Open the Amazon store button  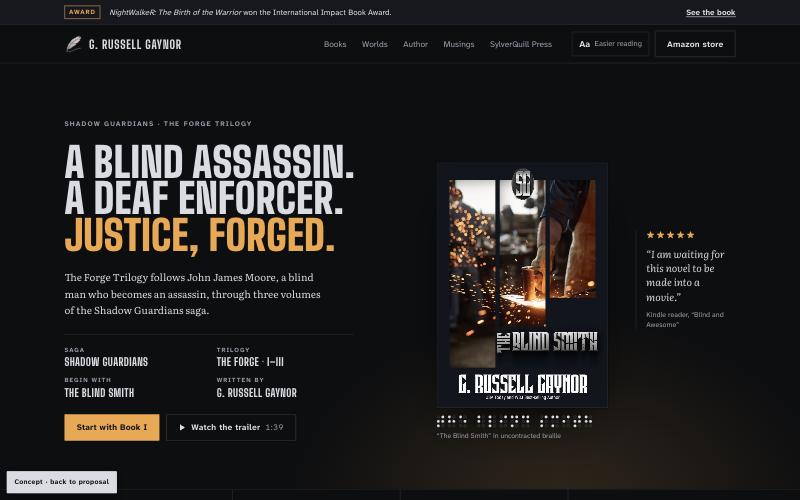pos(695,44)
